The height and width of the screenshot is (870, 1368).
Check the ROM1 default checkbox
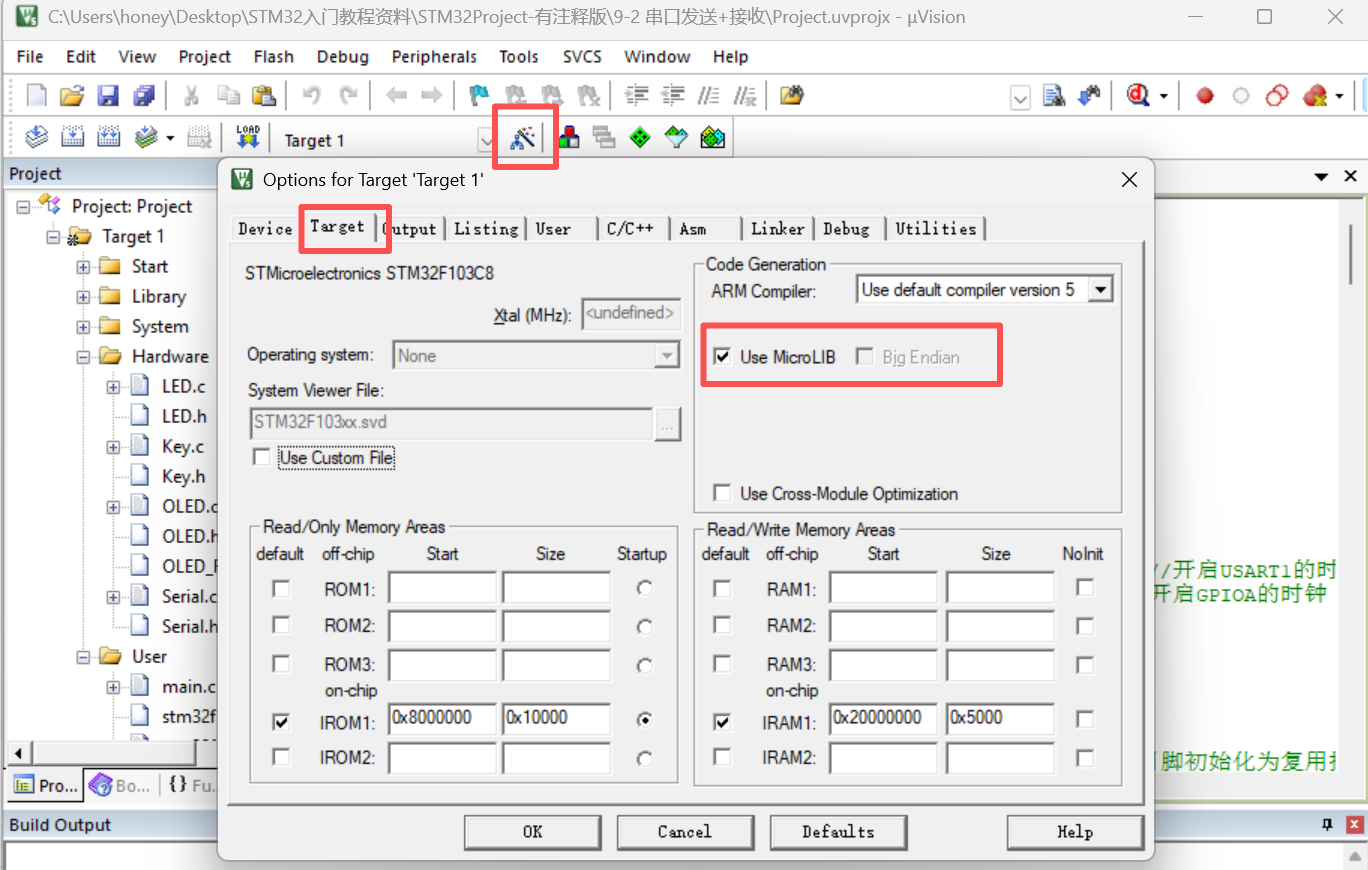tap(281, 588)
